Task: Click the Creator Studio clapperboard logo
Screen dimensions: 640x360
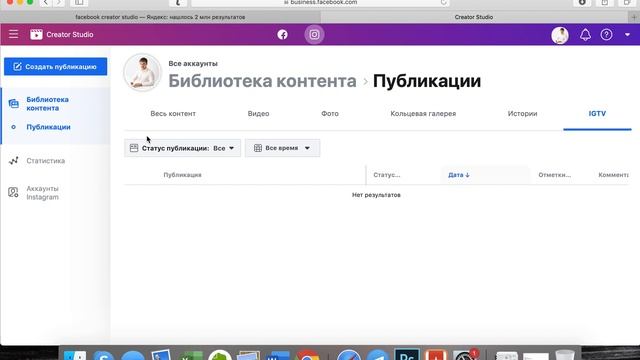Action: [x=36, y=34]
